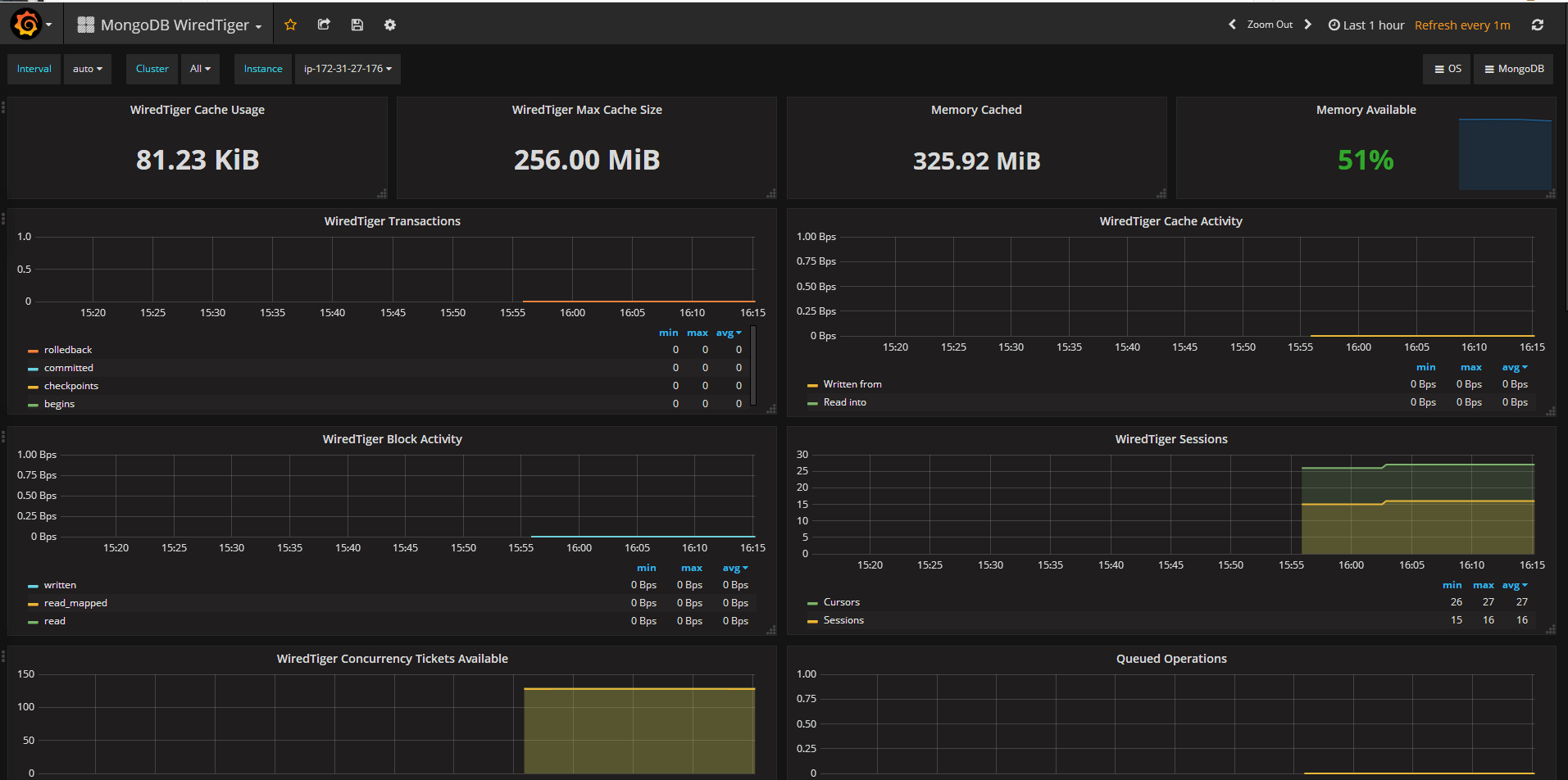This screenshot has height=780, width=1568.
Task: Open color picker for Cursors swatch
Action: click(812, 603)
